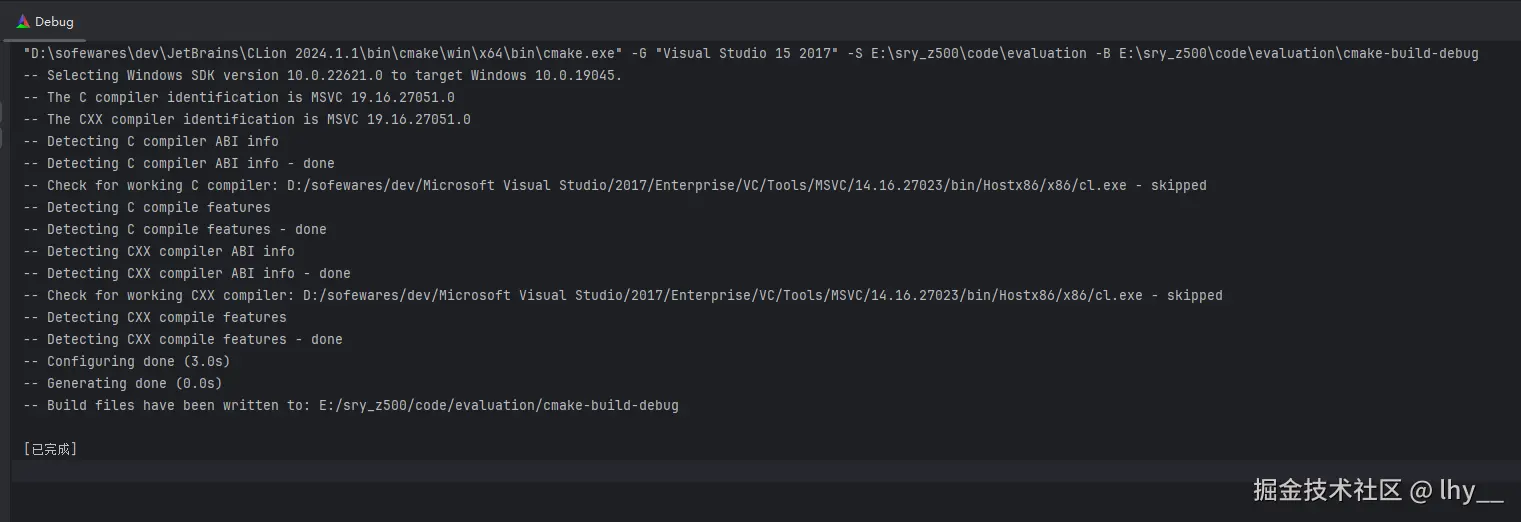Click the 'Detecting C compile features - done' line

(174, 229)
